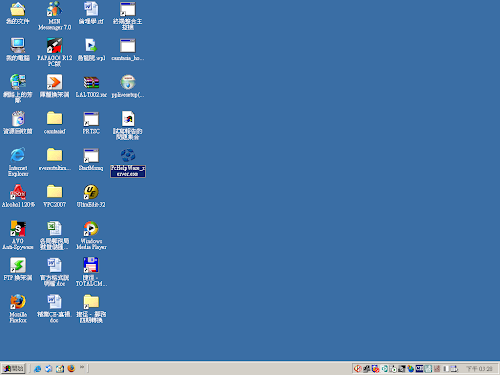Select the PRTSC shortcut icon
Viewport: 500px width, 375px height.
pos(91,119)
